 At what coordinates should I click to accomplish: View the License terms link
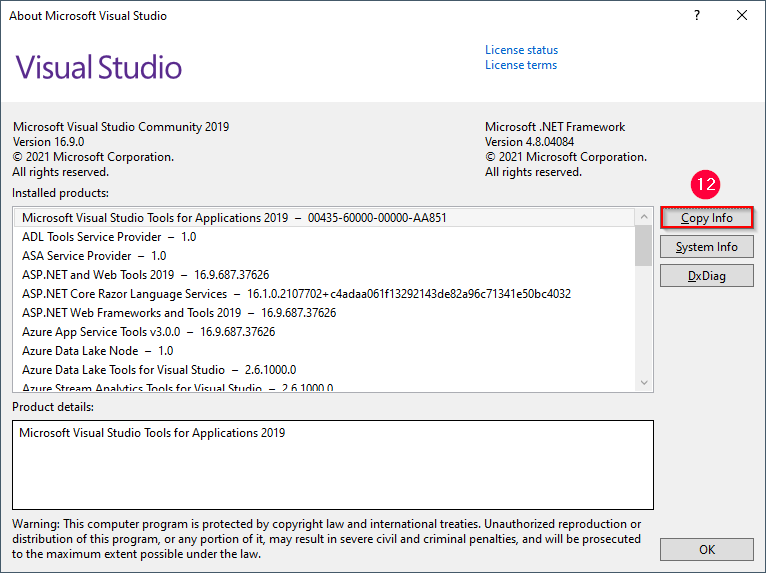click(x=521, y=65)
